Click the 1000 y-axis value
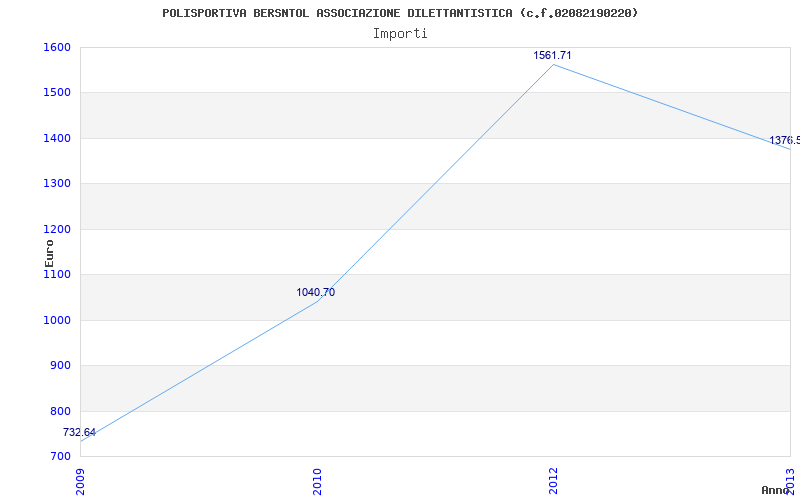Image resolution: width=800 pixels, height=500 pixels. pos(57,320)
